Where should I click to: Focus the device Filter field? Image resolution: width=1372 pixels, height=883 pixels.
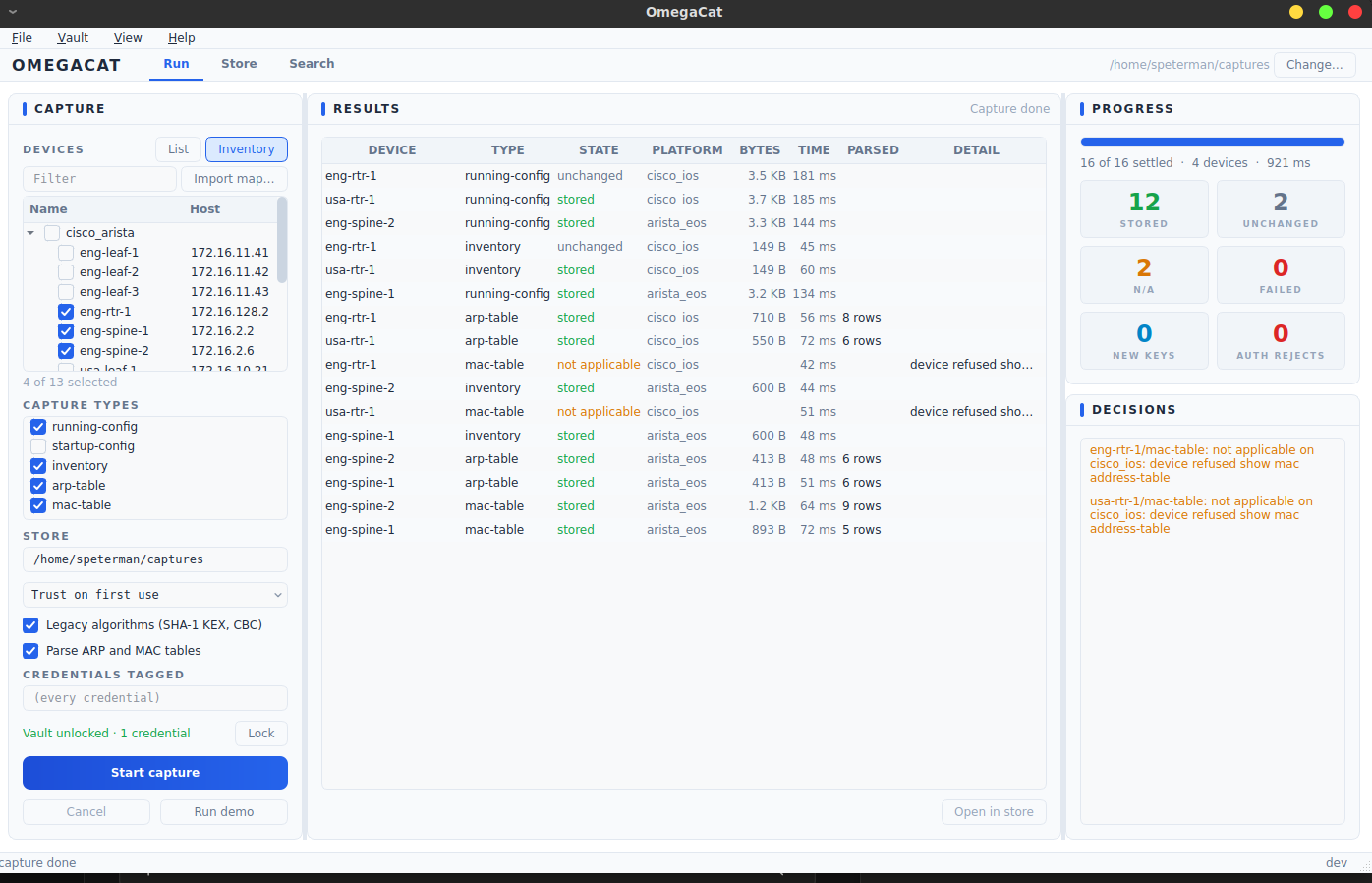tap(99, 179)
